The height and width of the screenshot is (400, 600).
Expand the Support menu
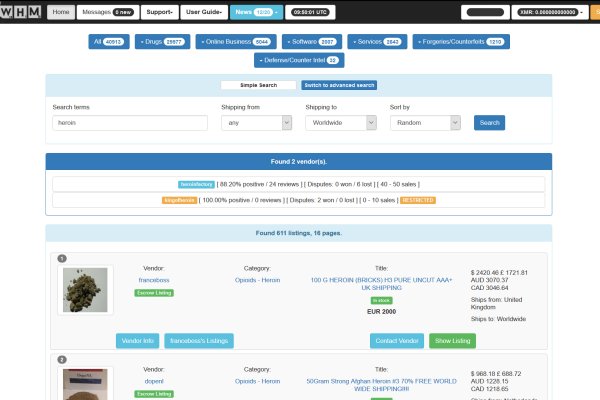160,12
